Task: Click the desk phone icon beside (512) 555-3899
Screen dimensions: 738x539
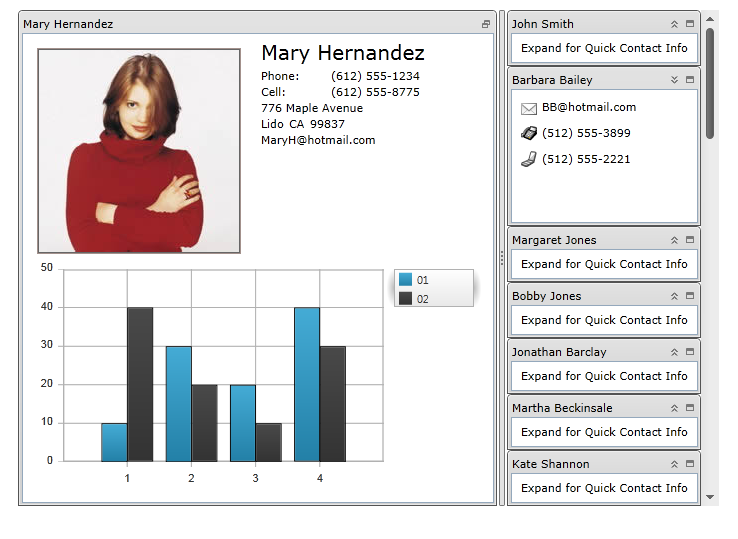Action: tap(529, 133)
